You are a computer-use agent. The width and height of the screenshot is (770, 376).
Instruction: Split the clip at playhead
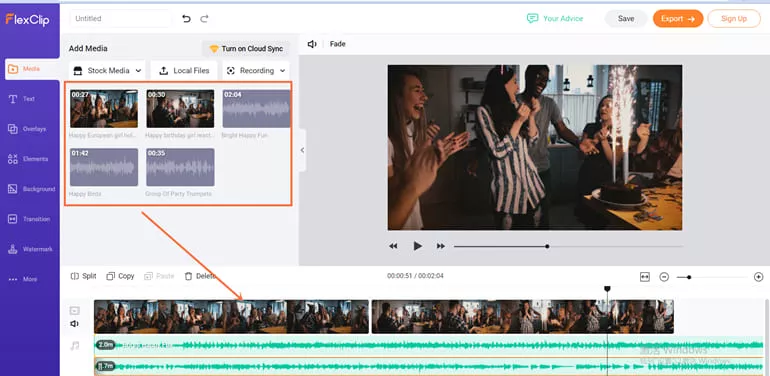83,276
